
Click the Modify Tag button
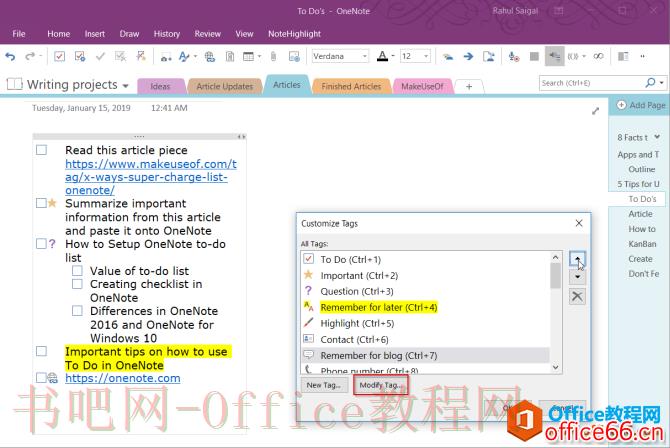point(381,385)
